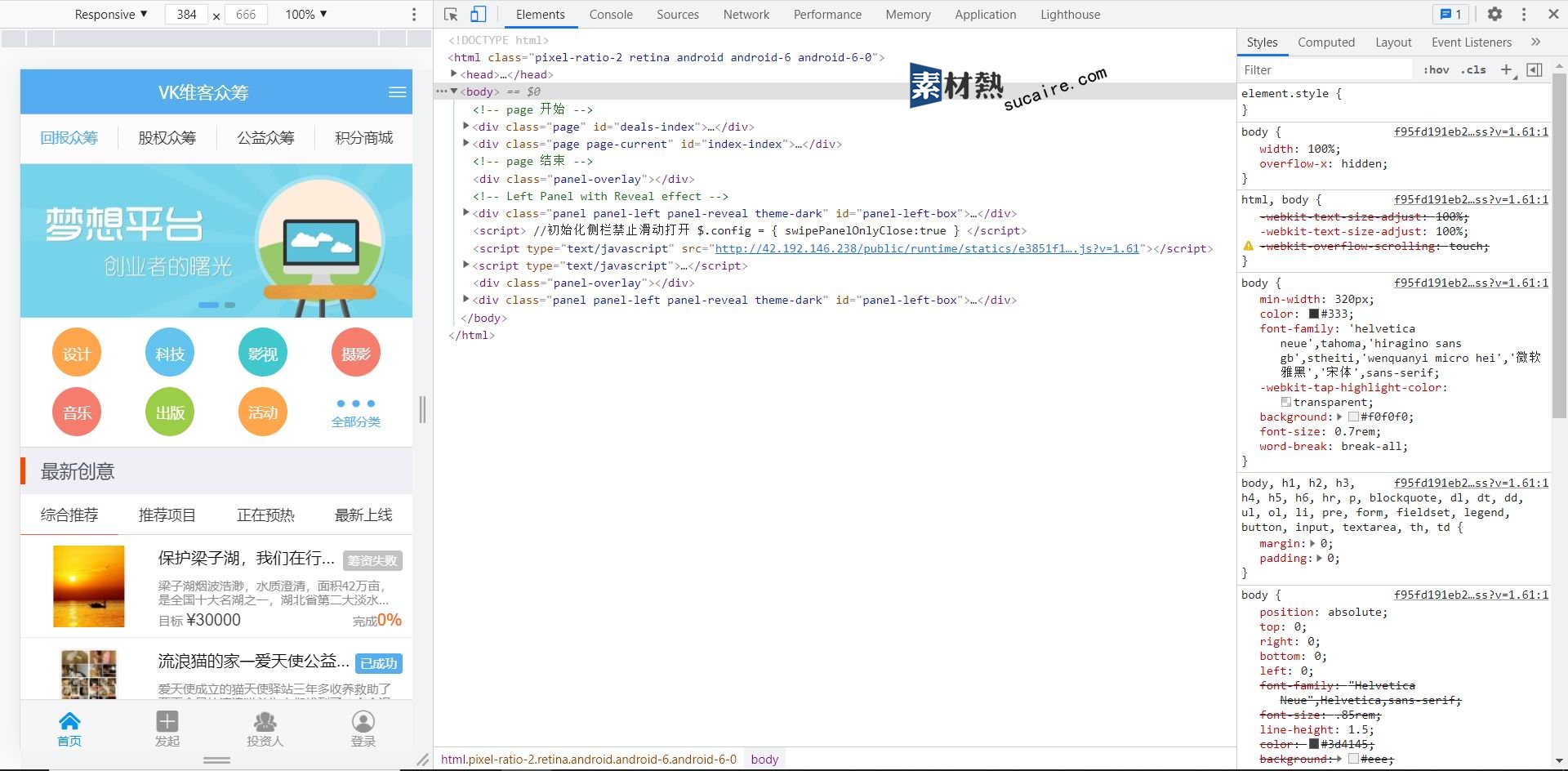1568x771 pixels.
Task: Select the inspect element picker tool
Action: tap(451, 14)
